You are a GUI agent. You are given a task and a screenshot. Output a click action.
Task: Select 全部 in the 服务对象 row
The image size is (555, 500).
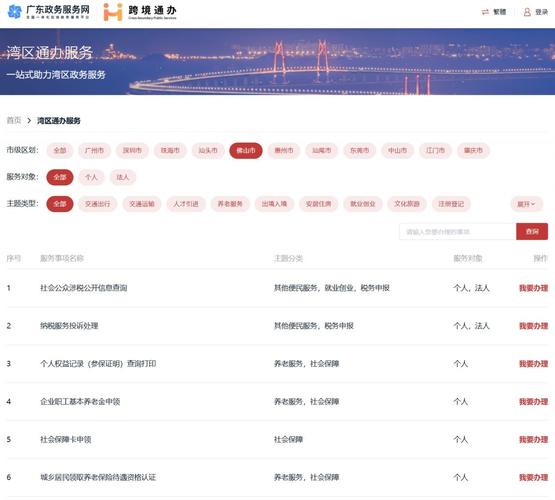(x=60, y=177)
